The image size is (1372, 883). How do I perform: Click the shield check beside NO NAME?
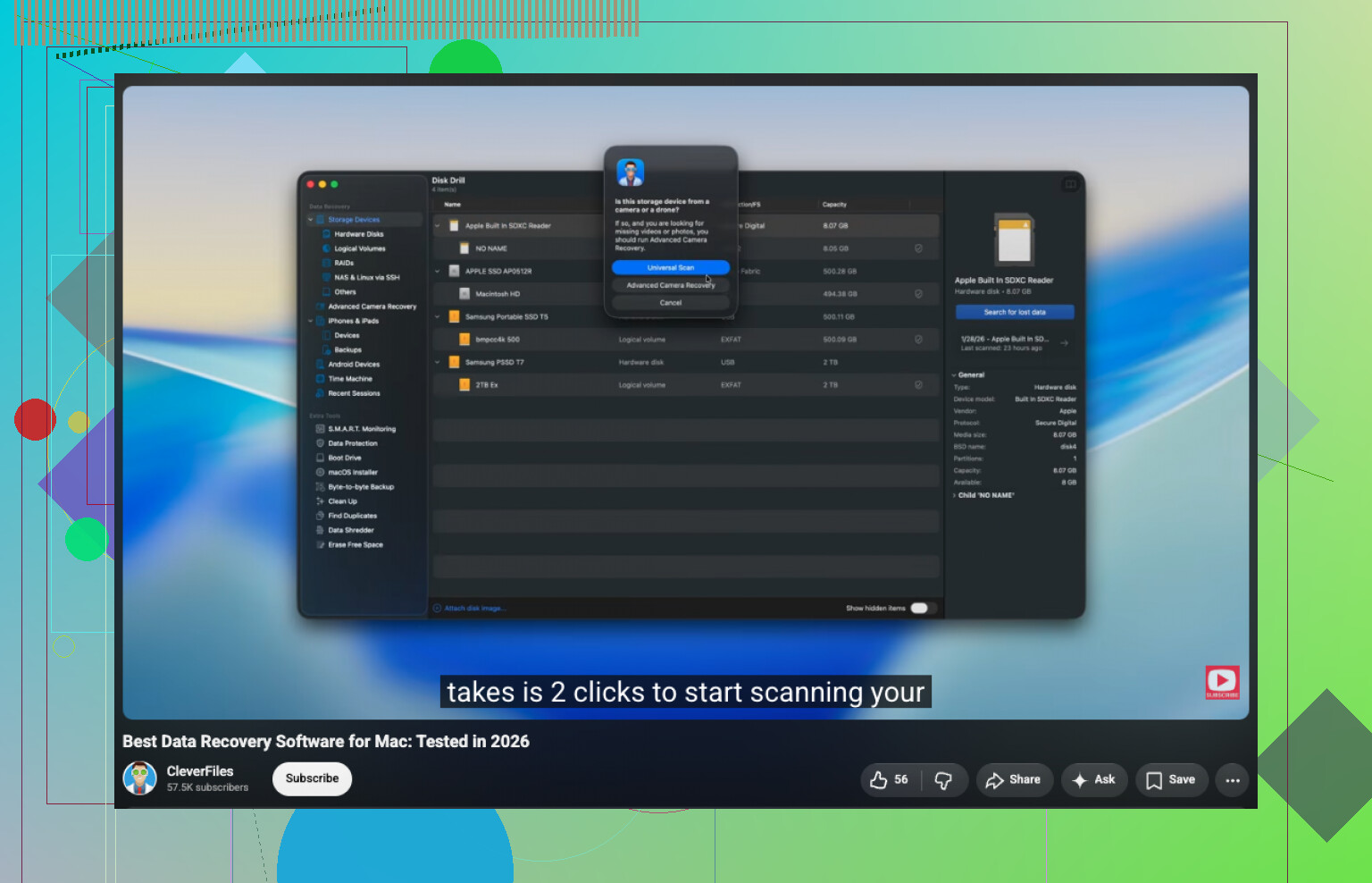coord(918,248)
